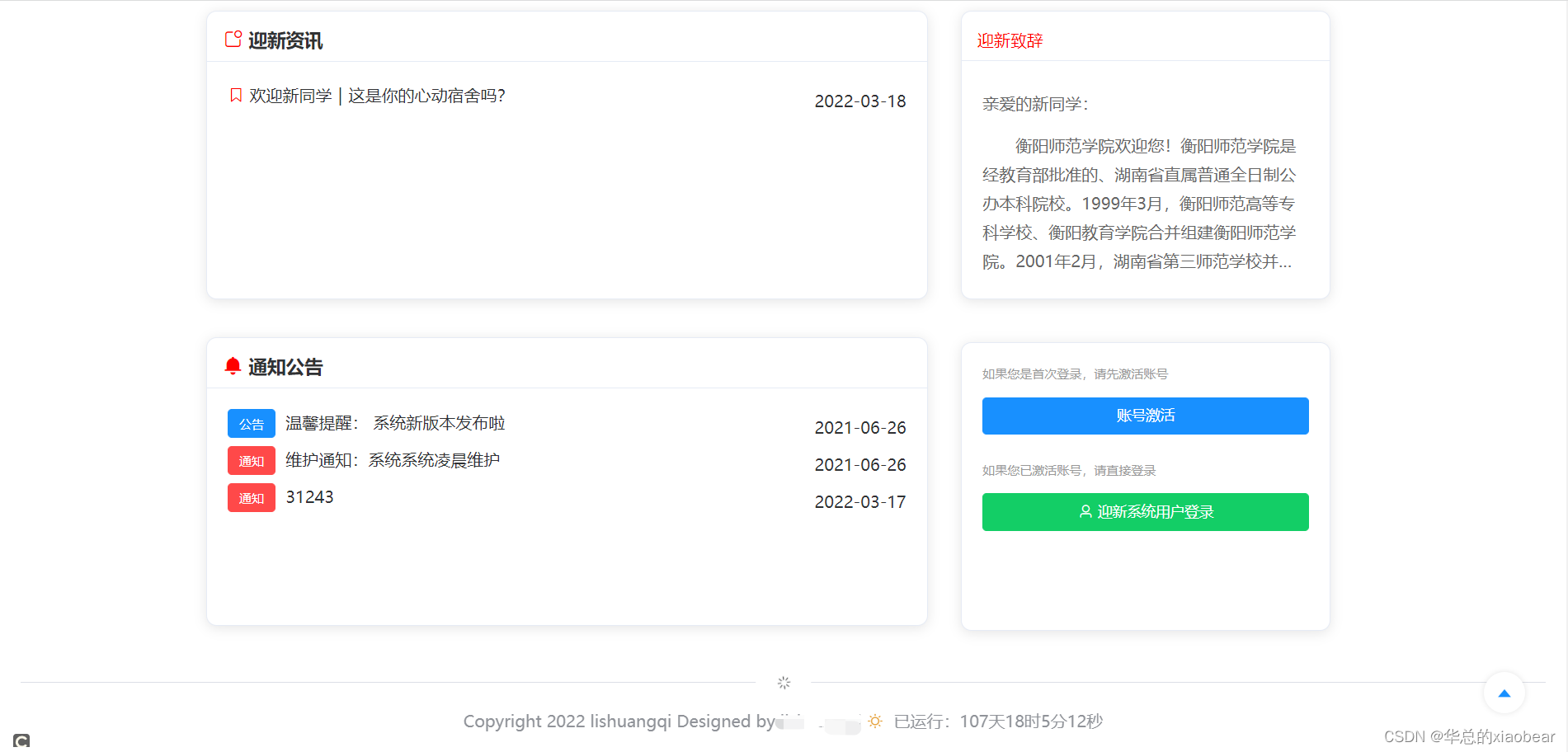This screenshot has width=1568, height=752.
Task: Click the 迎新致辞 heading
Action: tap(1010, 40)
